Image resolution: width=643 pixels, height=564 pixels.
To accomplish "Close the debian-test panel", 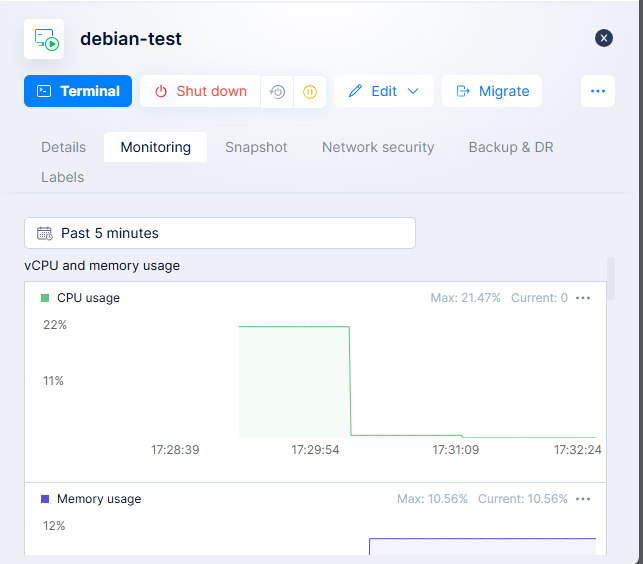I will point(604,38).
